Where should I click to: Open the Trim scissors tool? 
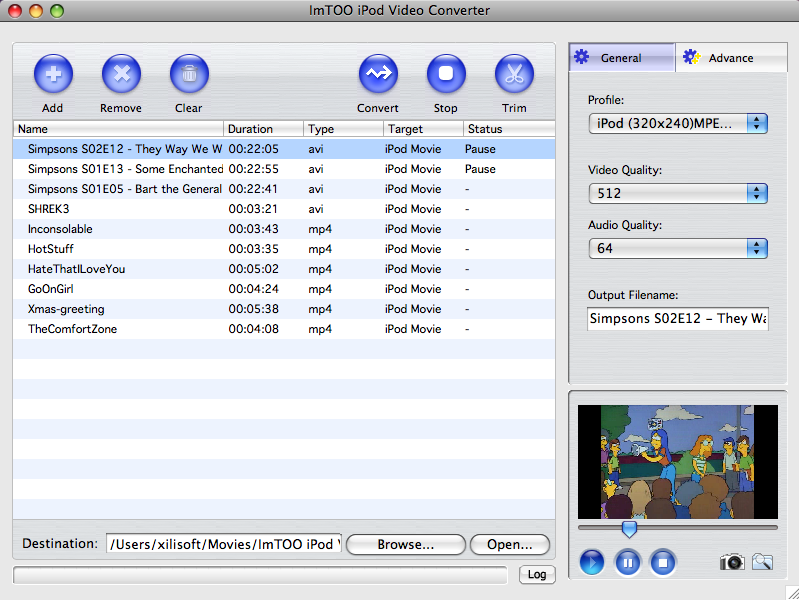(x=514, y=74)
